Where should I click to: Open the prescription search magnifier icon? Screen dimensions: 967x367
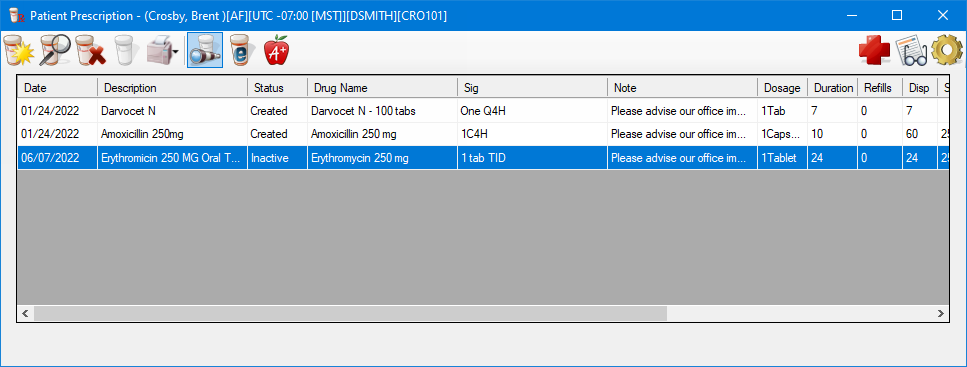pos(55,51)
